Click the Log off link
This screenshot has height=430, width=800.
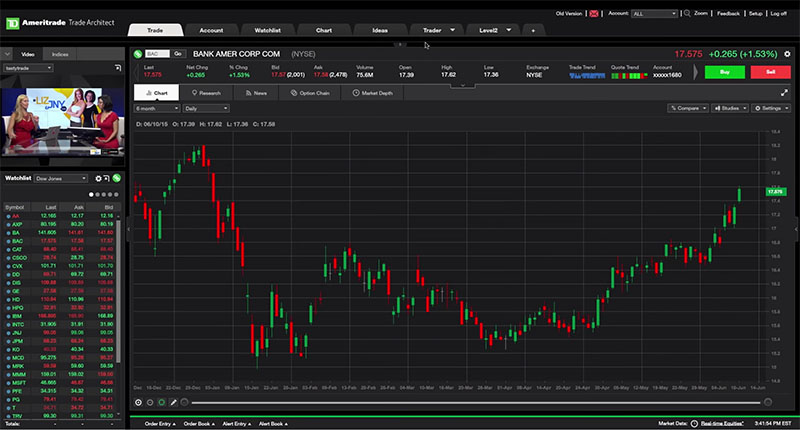point(778,14)
